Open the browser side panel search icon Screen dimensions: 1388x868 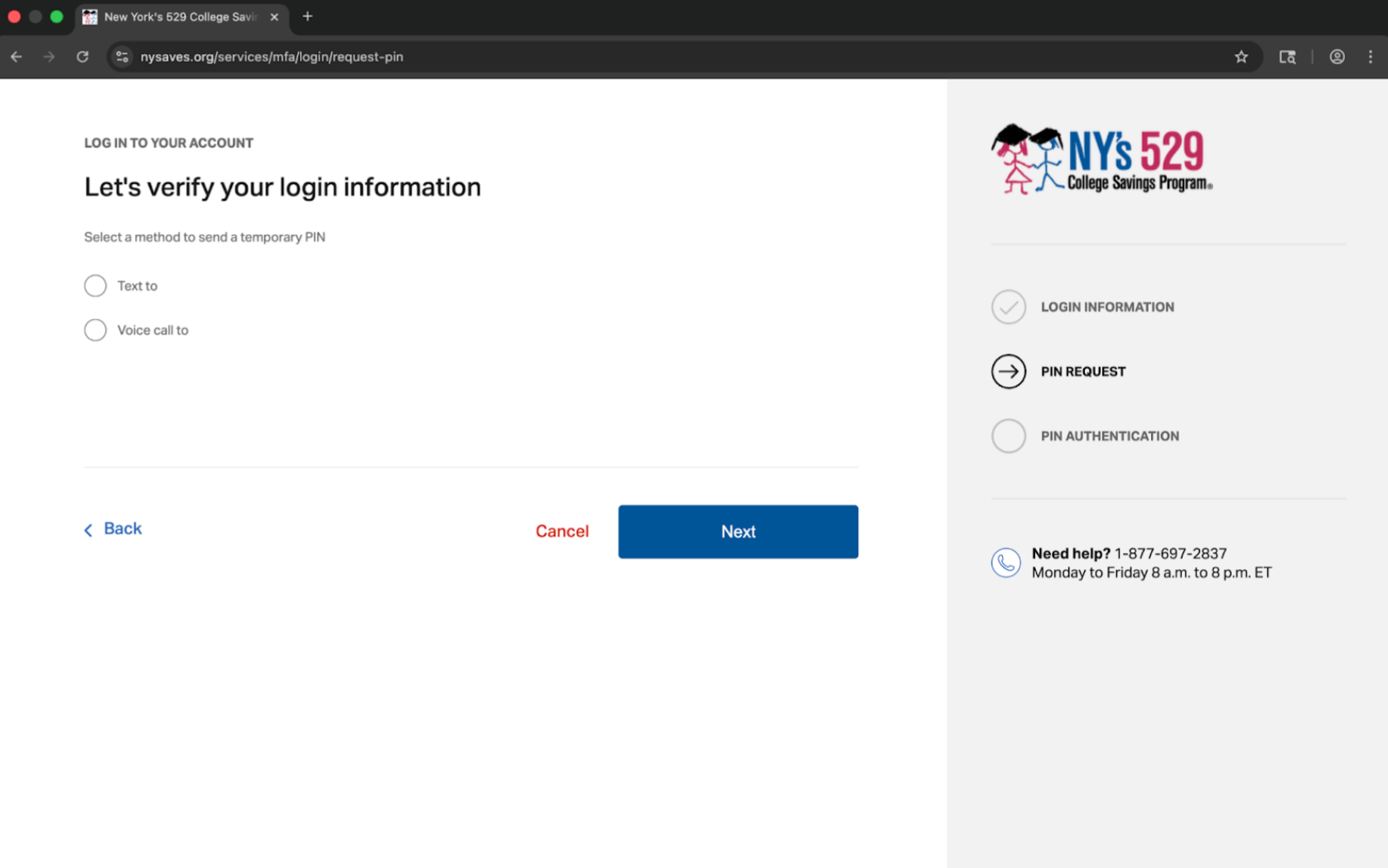1287,57
